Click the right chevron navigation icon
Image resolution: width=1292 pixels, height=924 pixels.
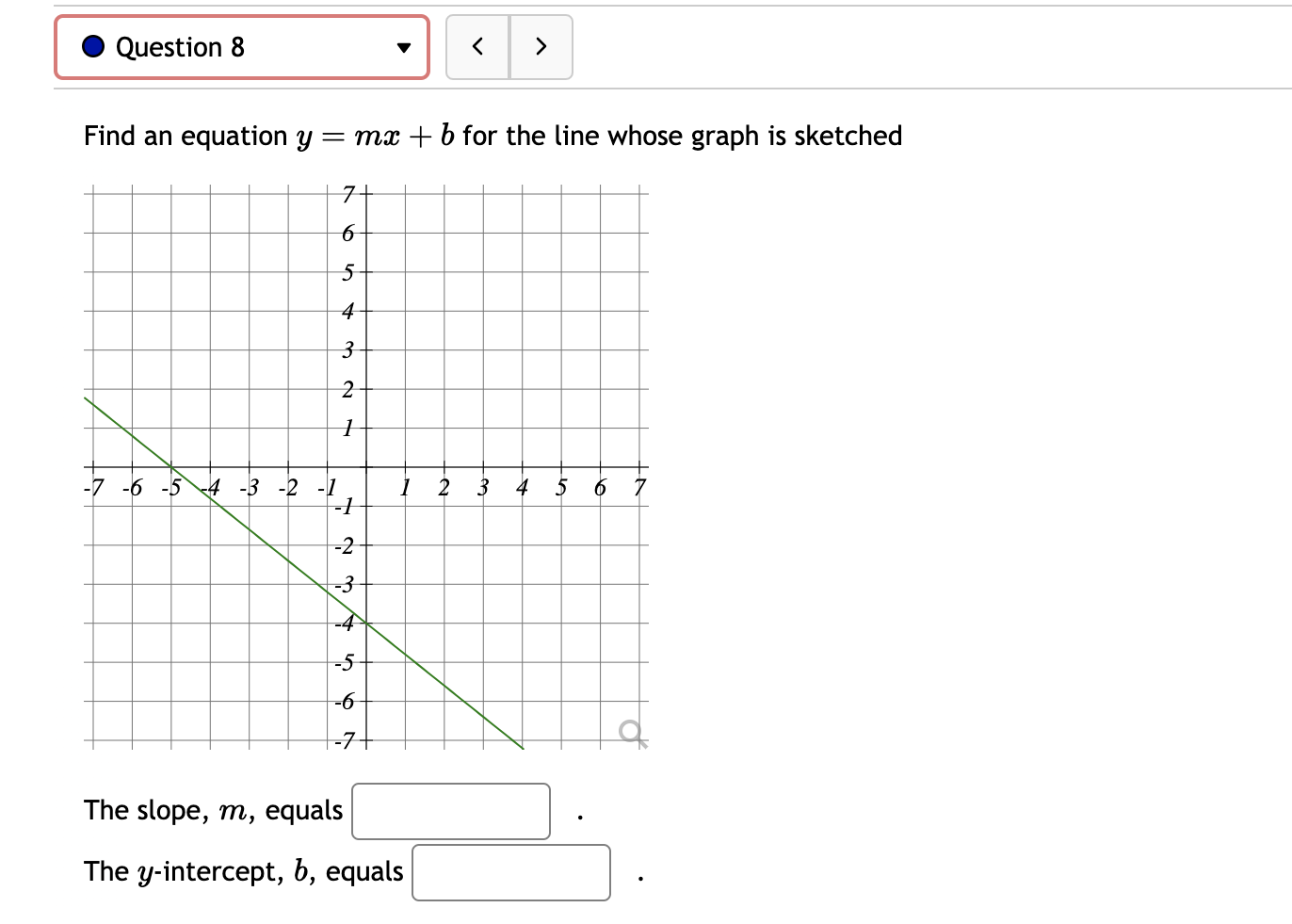(x=541, y=45)
